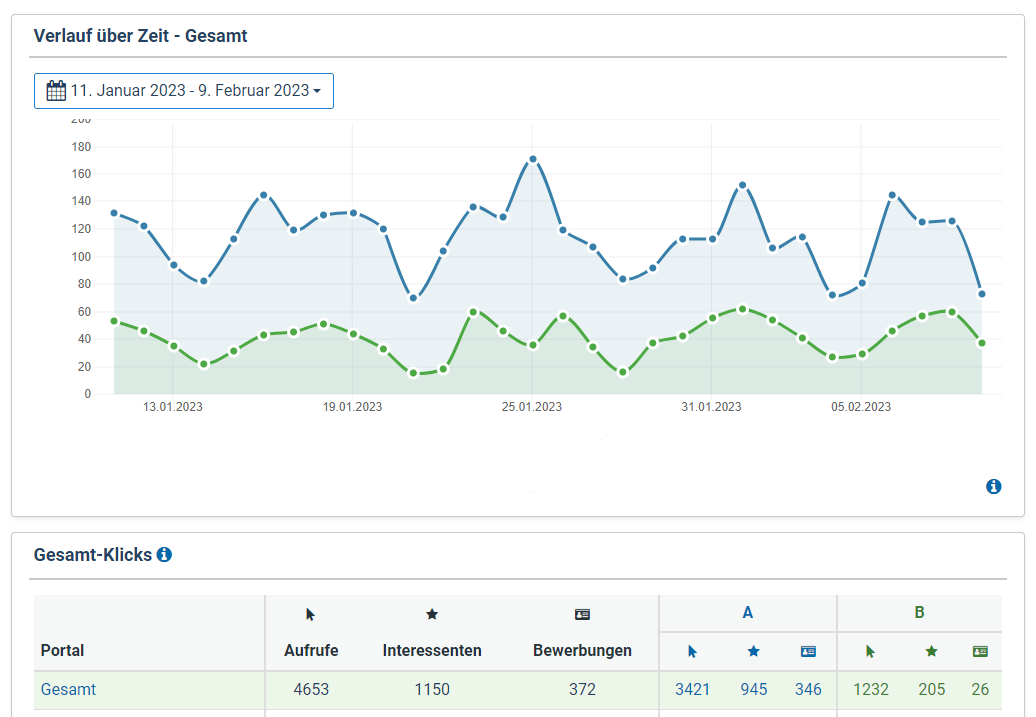Click the Aufrufe total value 4653
This screenshot has height=717, width=1036.
(310, 689)
